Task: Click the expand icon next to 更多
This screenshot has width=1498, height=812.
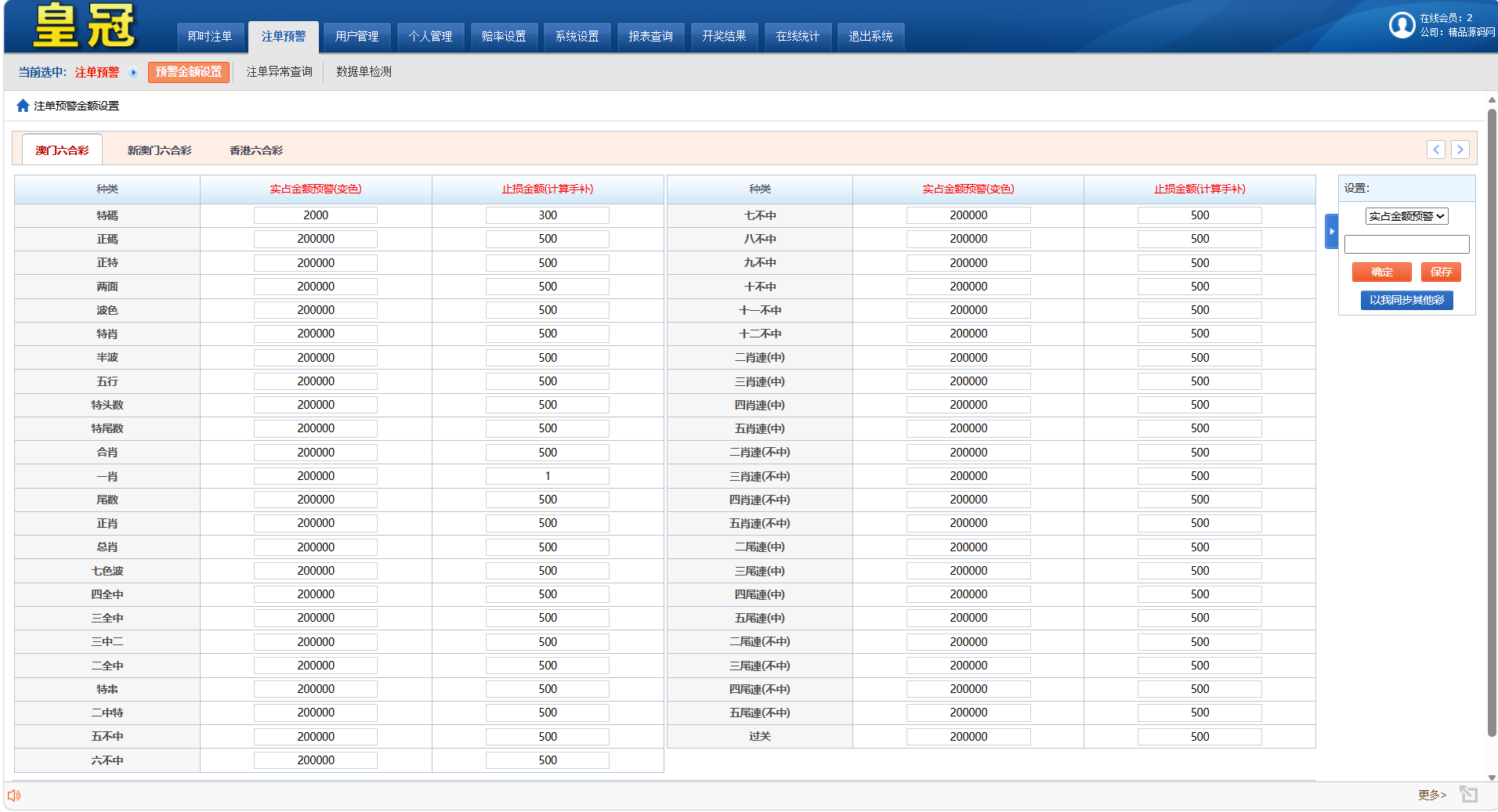Action: [x=1468, y=795]
